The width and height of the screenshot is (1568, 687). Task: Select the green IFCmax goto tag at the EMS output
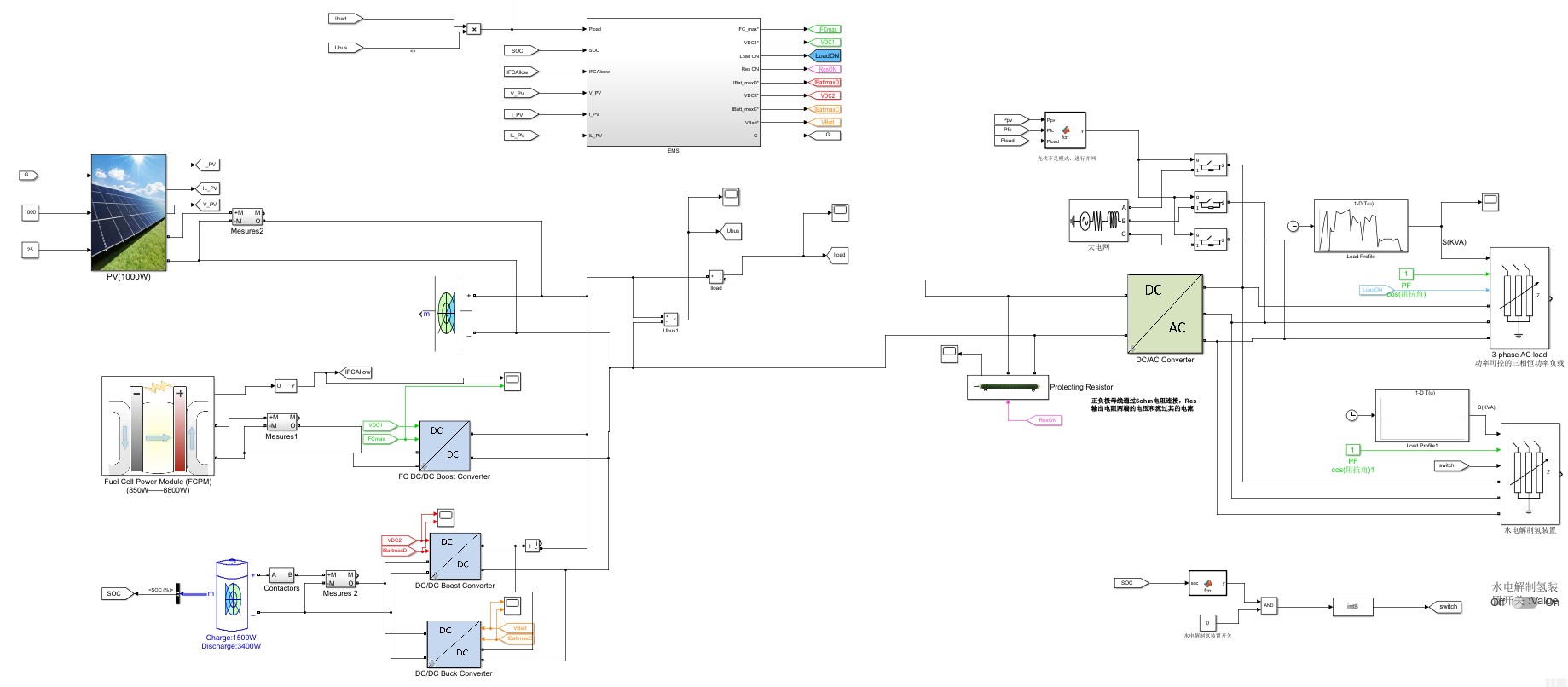[826, 29]
